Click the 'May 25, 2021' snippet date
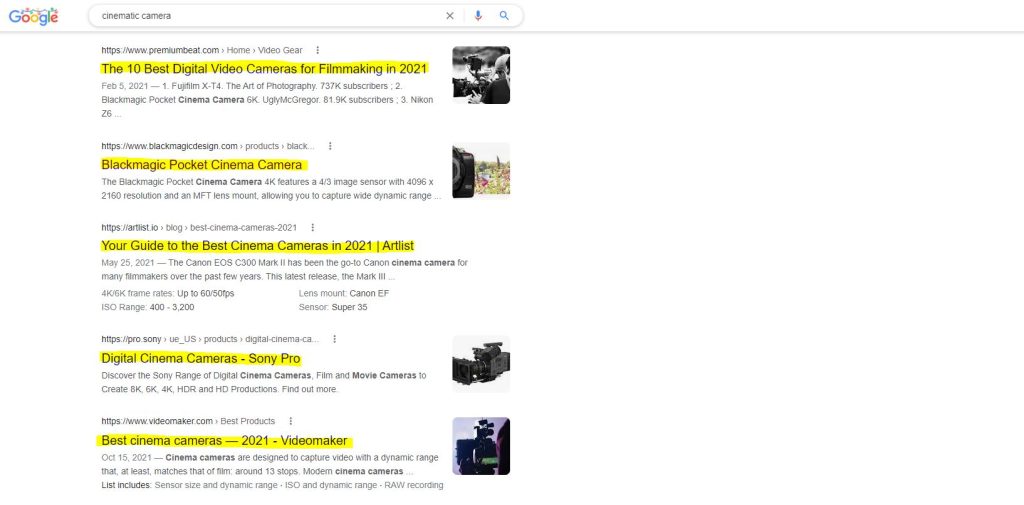This screenshot has width=1024, height=505. (128, 263)
